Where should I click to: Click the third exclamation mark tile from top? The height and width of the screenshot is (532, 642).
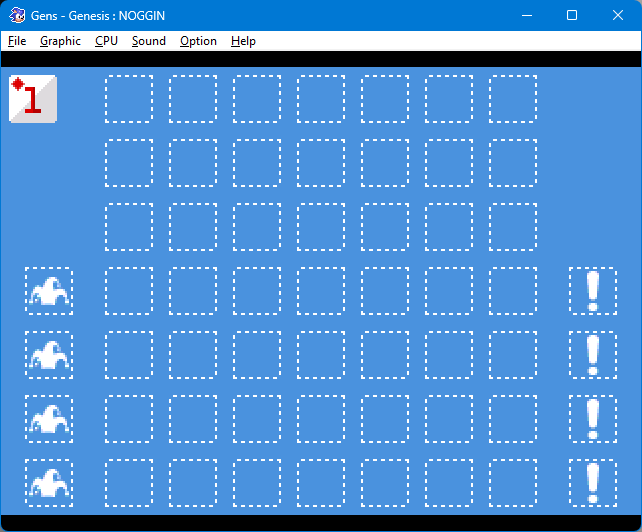point(593,419)
